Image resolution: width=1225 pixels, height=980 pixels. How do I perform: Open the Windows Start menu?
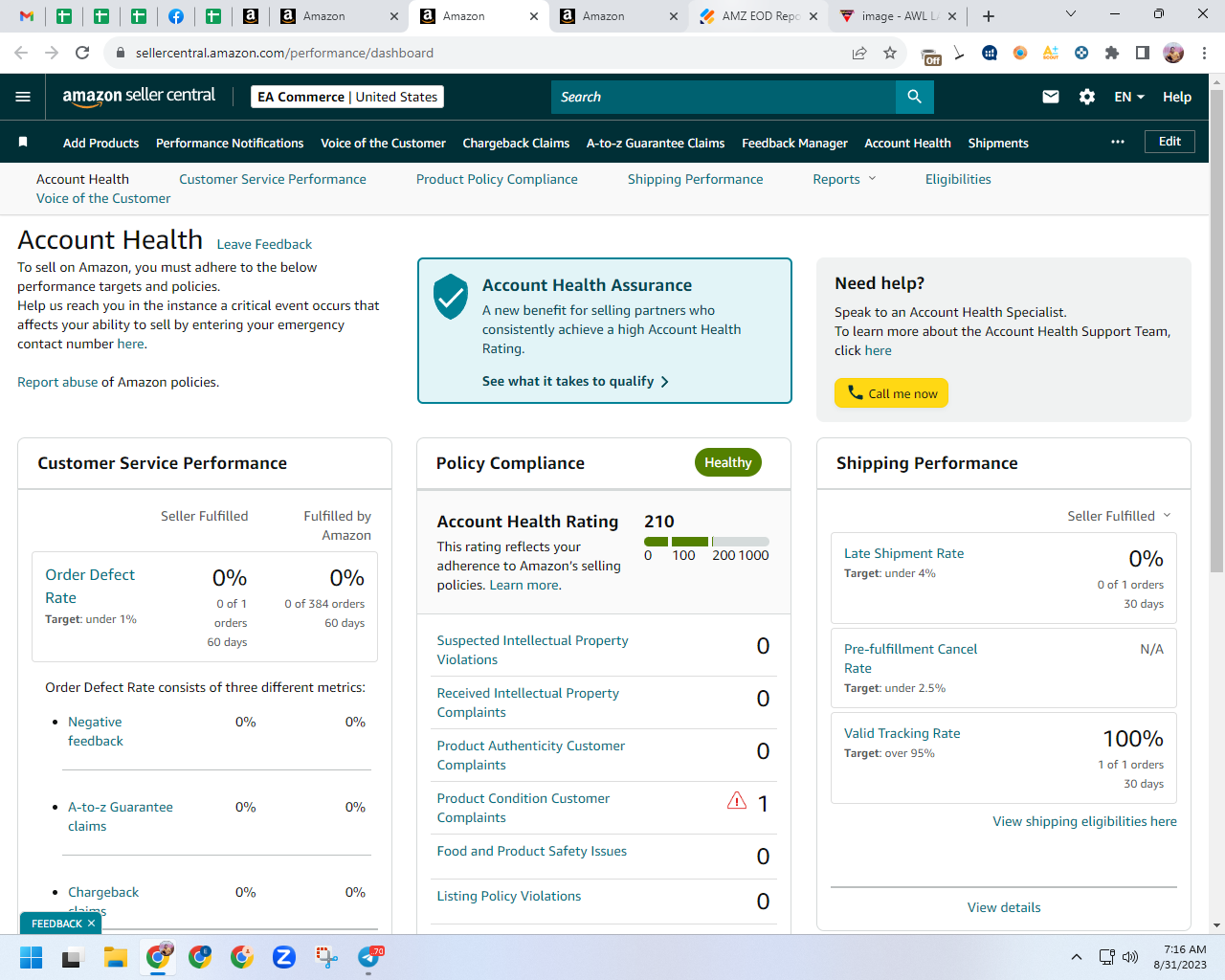click(x=31, y=957)
